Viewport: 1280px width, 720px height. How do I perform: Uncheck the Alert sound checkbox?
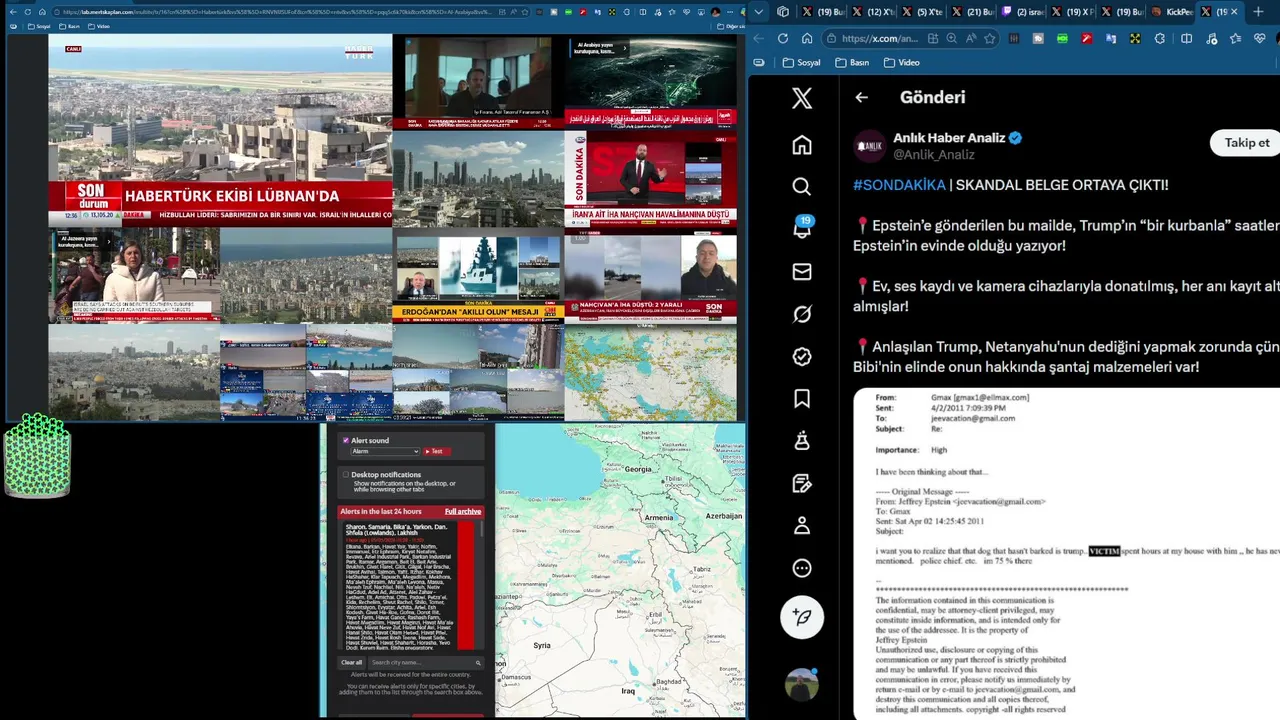[346, 440]
